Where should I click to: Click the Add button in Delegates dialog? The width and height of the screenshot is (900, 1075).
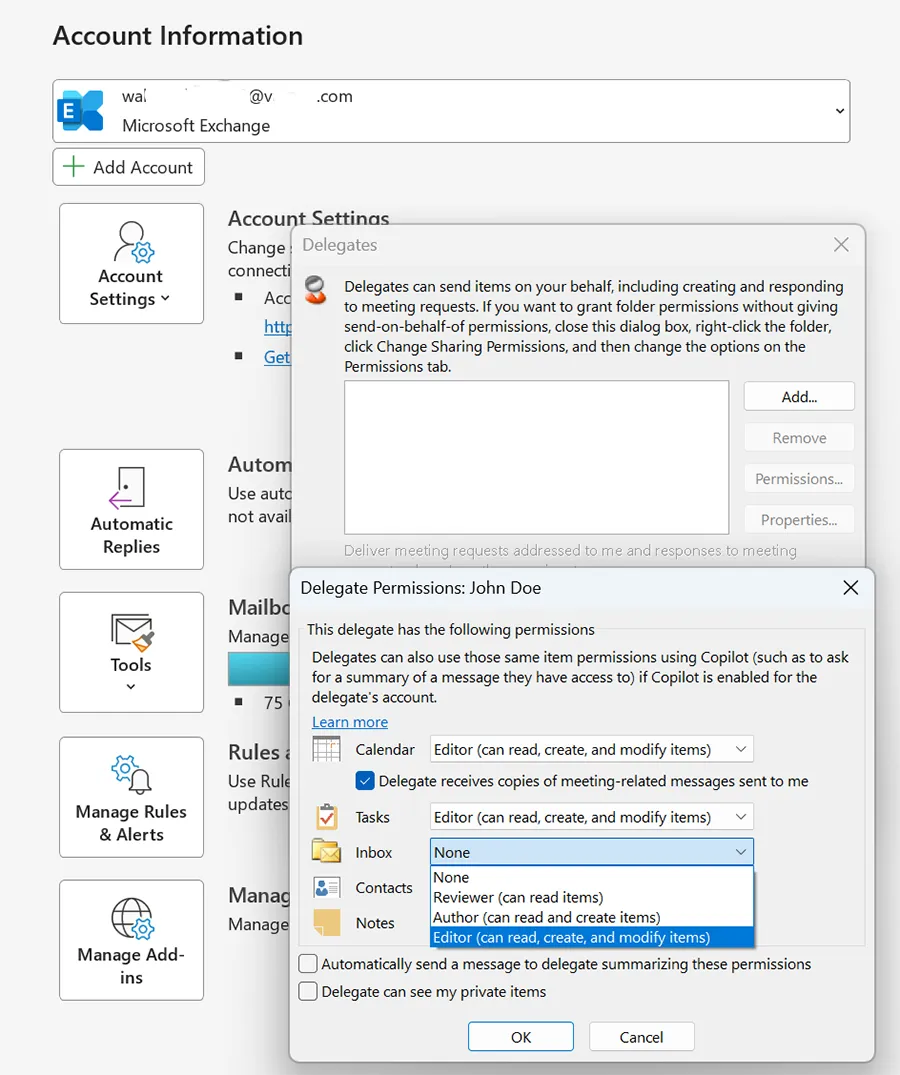798,396
